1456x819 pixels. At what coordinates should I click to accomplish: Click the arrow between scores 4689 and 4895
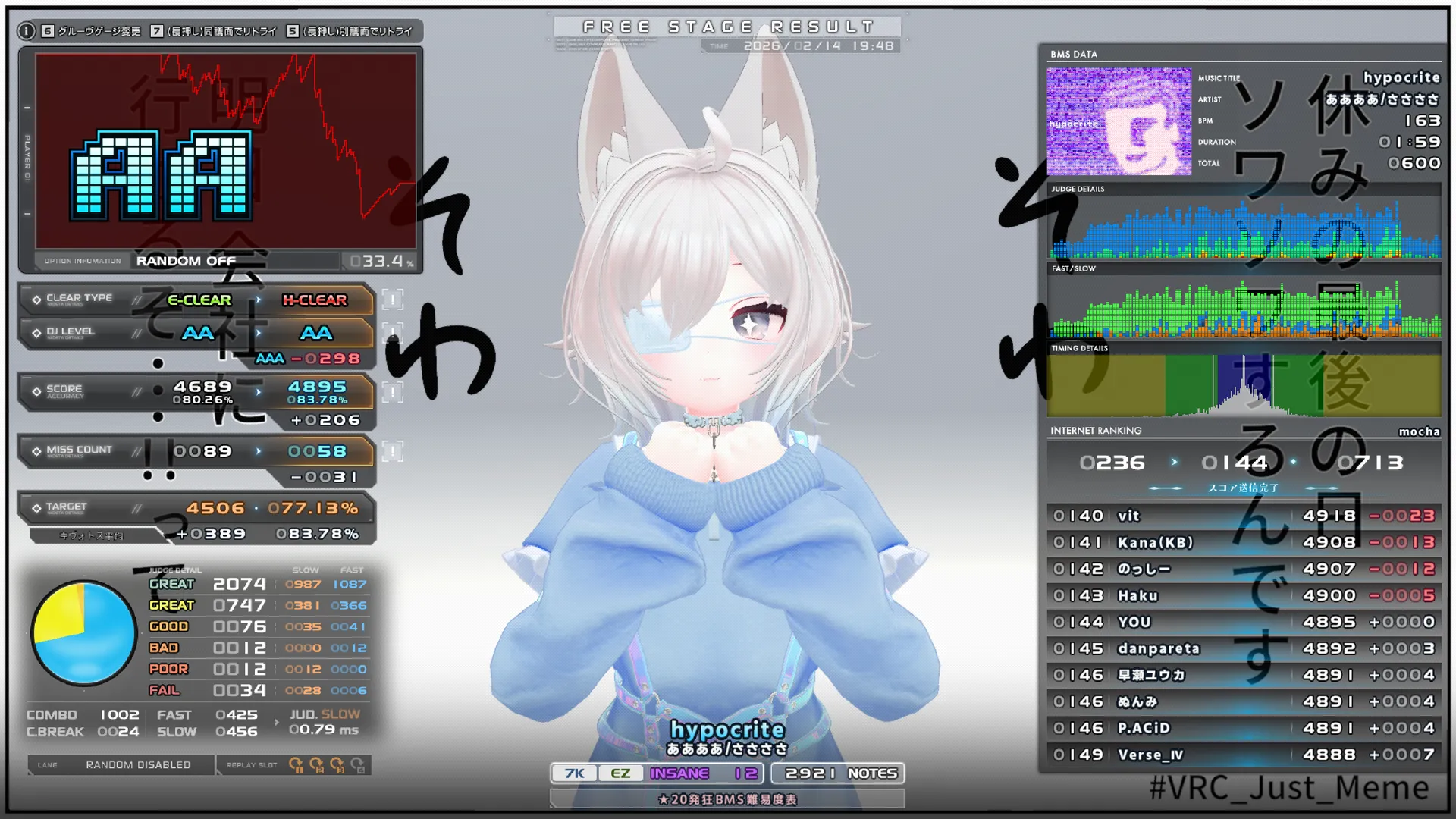[x=259, y=391]
